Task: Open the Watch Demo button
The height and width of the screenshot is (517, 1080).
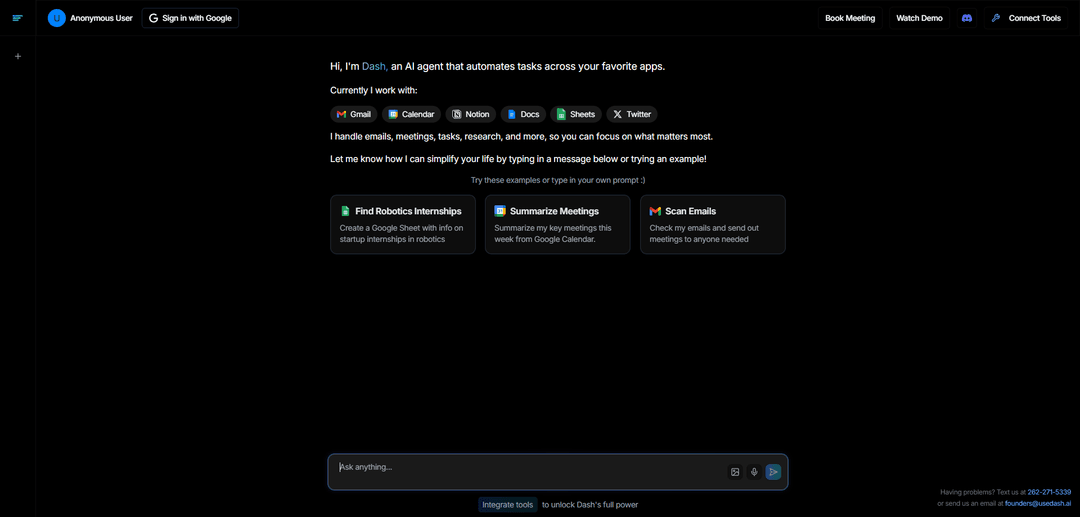Action: (920, 18)
